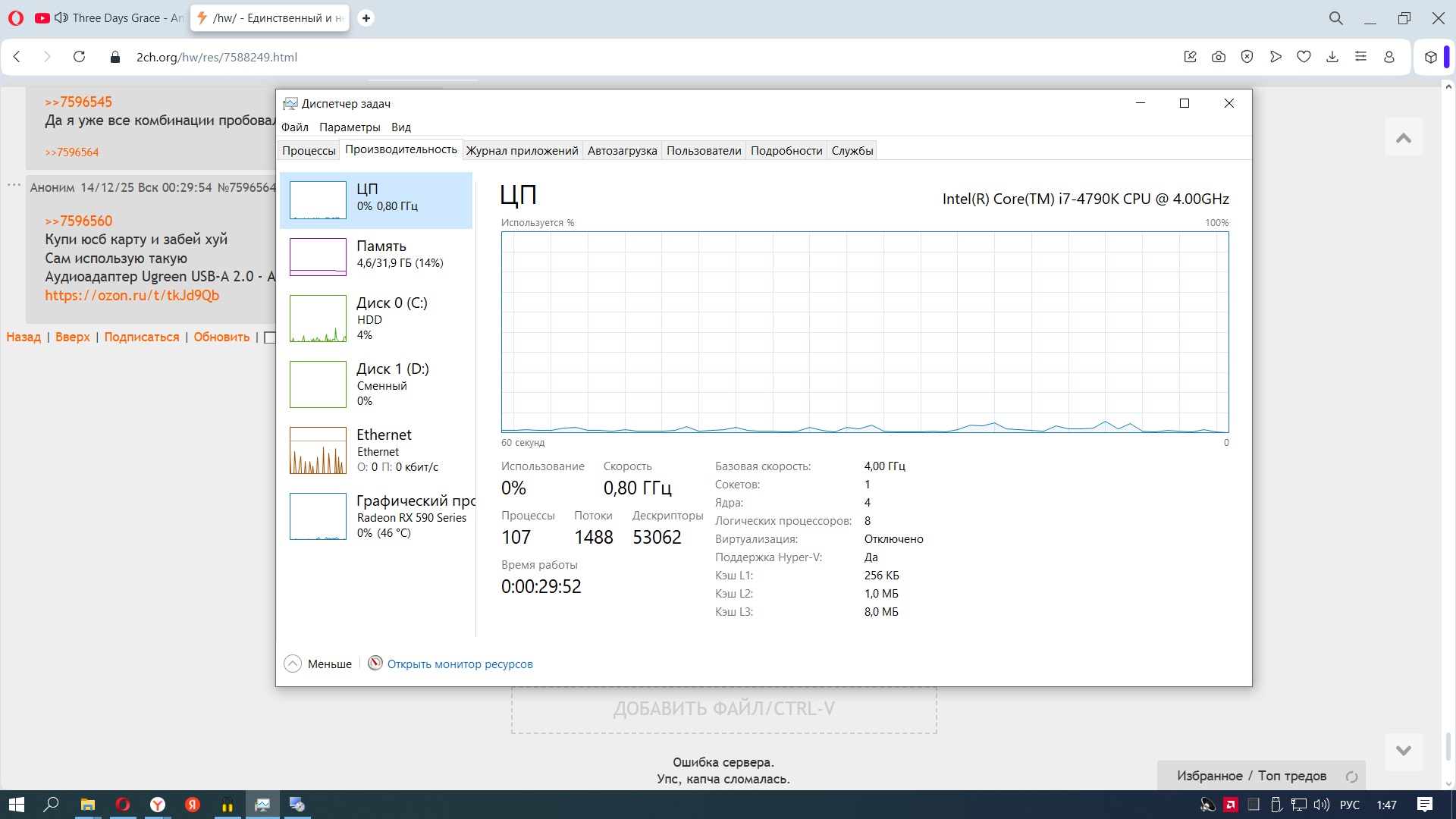The width and height of the screenshot is (1456, 819).
Task: Open the Параметры menu
Action: coord(350,127)
